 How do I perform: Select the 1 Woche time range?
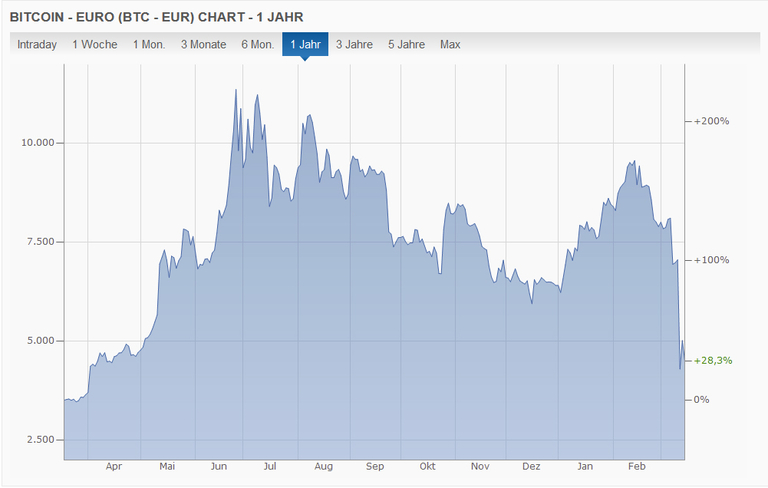pyautogui.click(x=95, y=44)
